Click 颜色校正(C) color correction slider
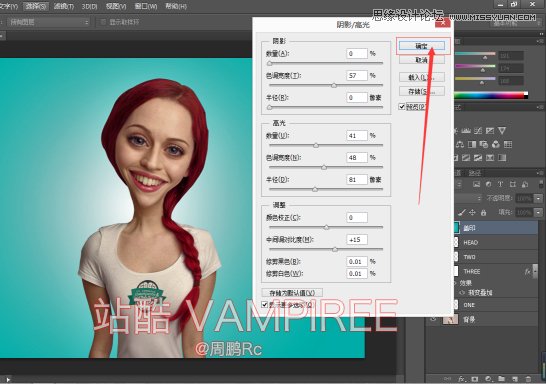The image size is (546, 384). tap(326, 227)
